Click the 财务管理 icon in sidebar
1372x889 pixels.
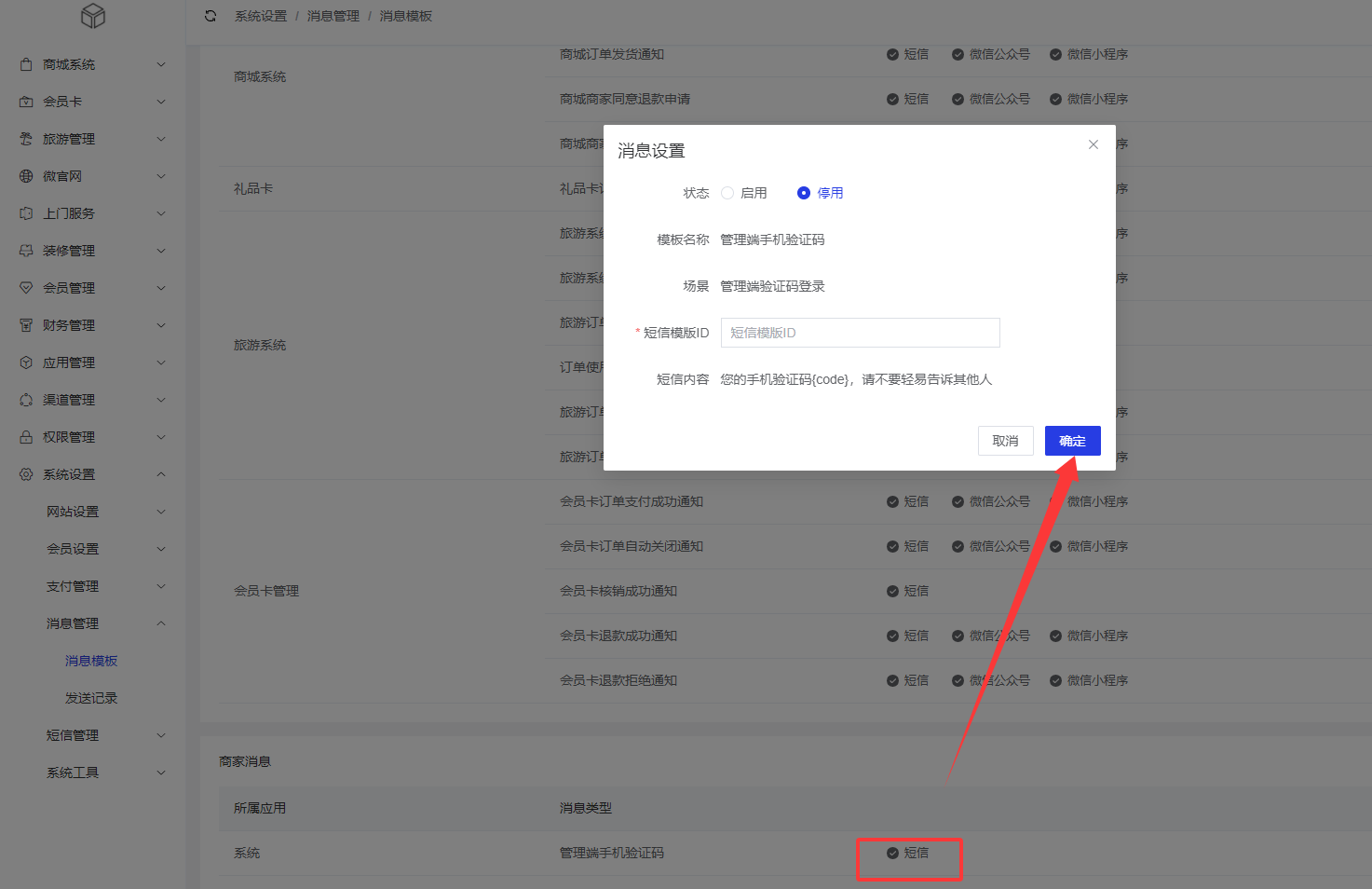click(26, 325)
